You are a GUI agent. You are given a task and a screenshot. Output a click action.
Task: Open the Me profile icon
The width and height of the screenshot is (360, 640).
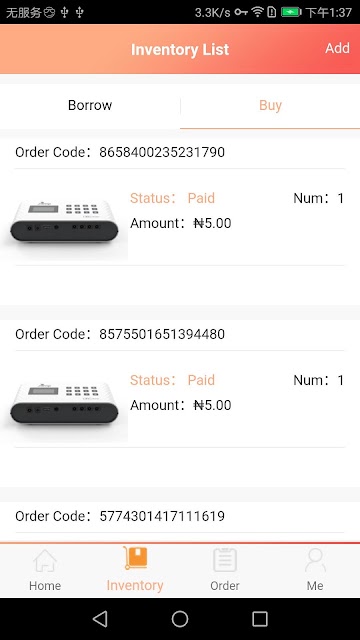pos(315,560)
